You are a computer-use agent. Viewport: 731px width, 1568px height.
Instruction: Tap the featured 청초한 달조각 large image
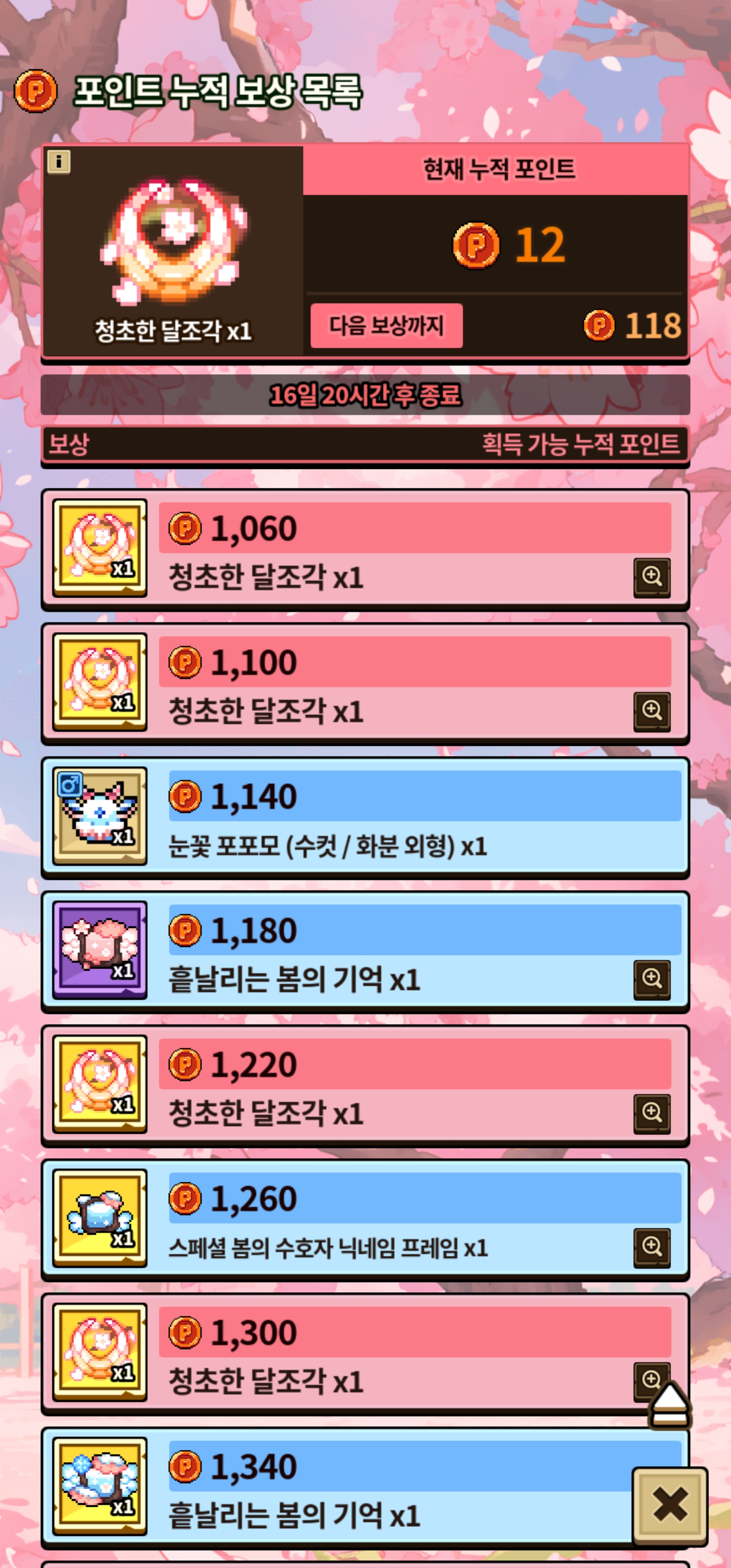click(174, 242)
